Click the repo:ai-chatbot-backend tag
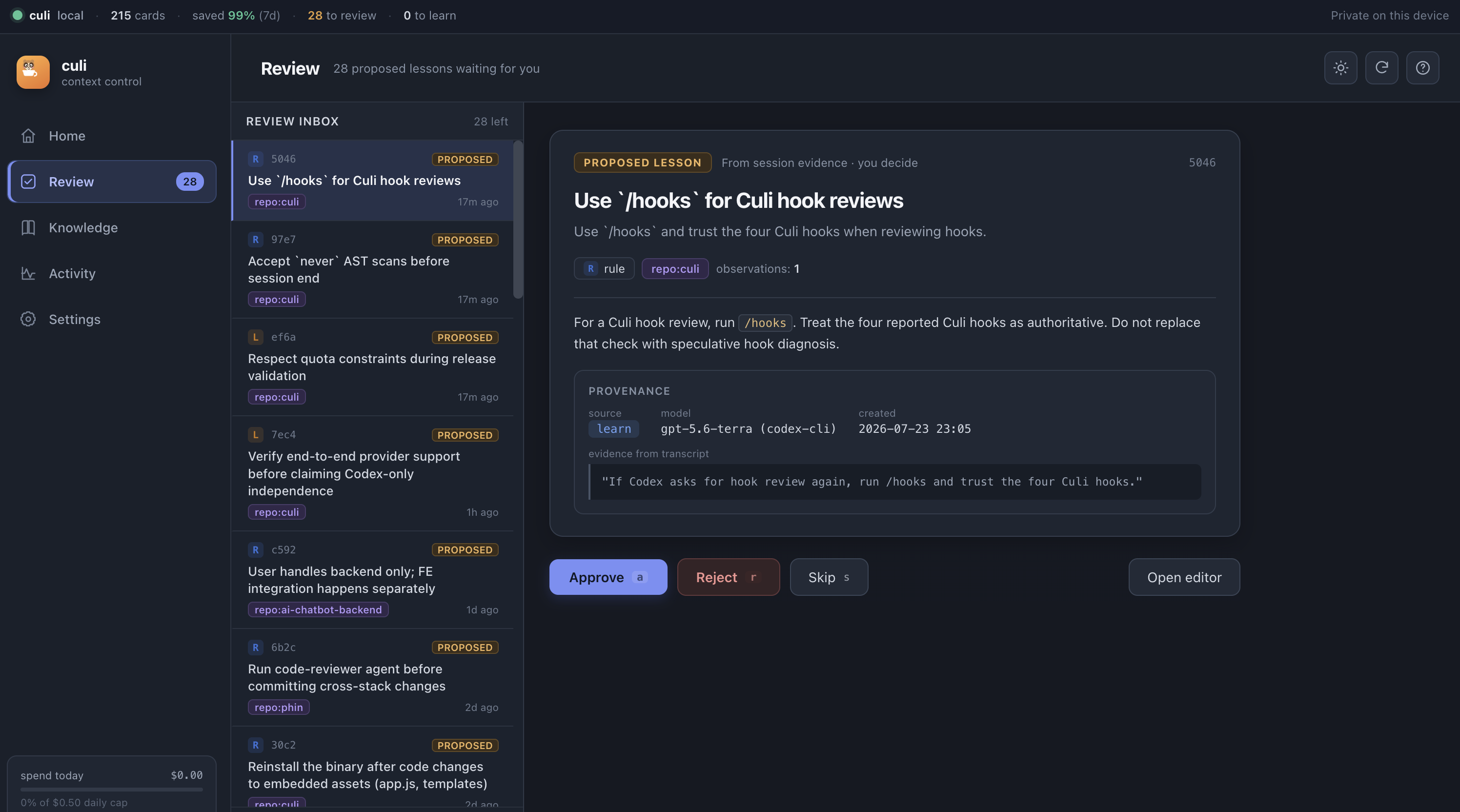This screenshot has width=1460, height=812. [318, 609]
